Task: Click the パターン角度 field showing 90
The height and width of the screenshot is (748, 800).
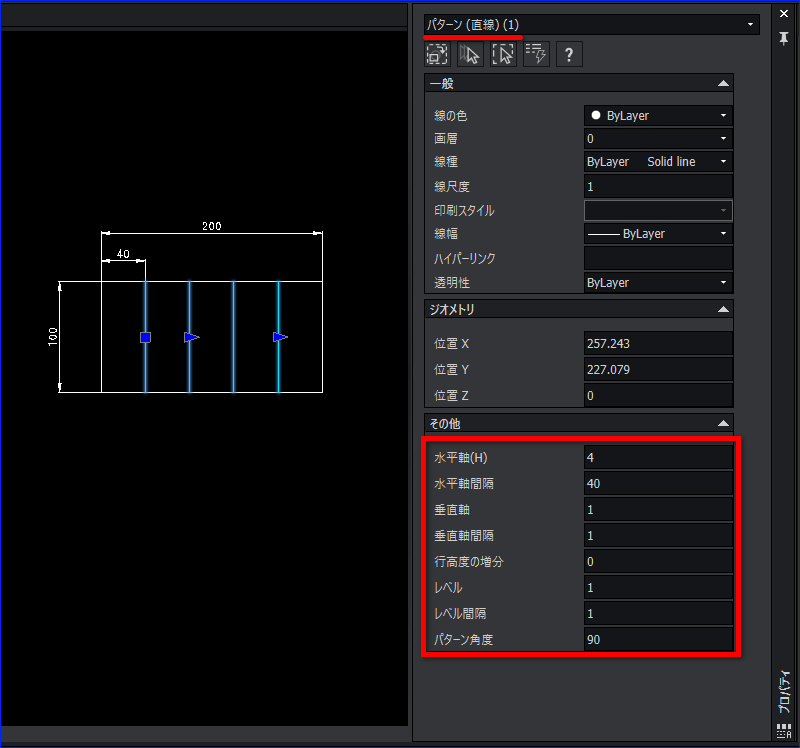Action: click(658, 640)
